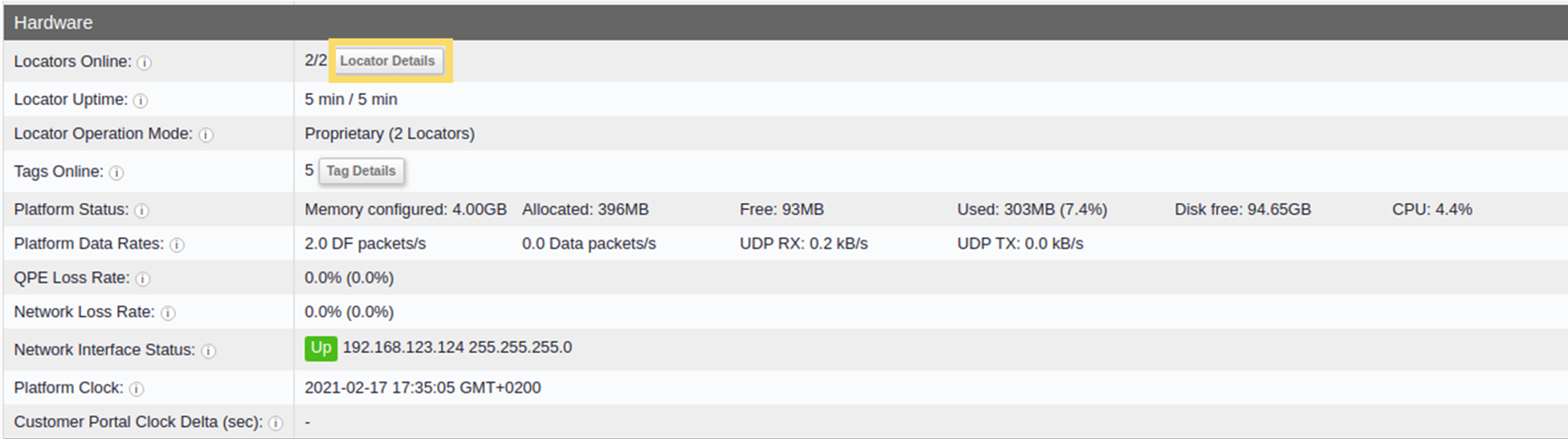Open the info tooltip for Locator Uptime
1568x439 pixels.
141,101
